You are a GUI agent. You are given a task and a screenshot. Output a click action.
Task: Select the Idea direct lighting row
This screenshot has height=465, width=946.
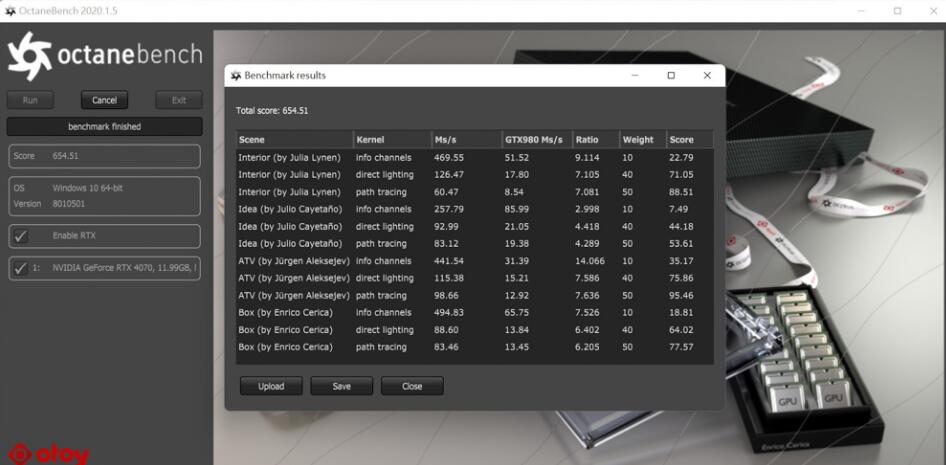[475, 227]
